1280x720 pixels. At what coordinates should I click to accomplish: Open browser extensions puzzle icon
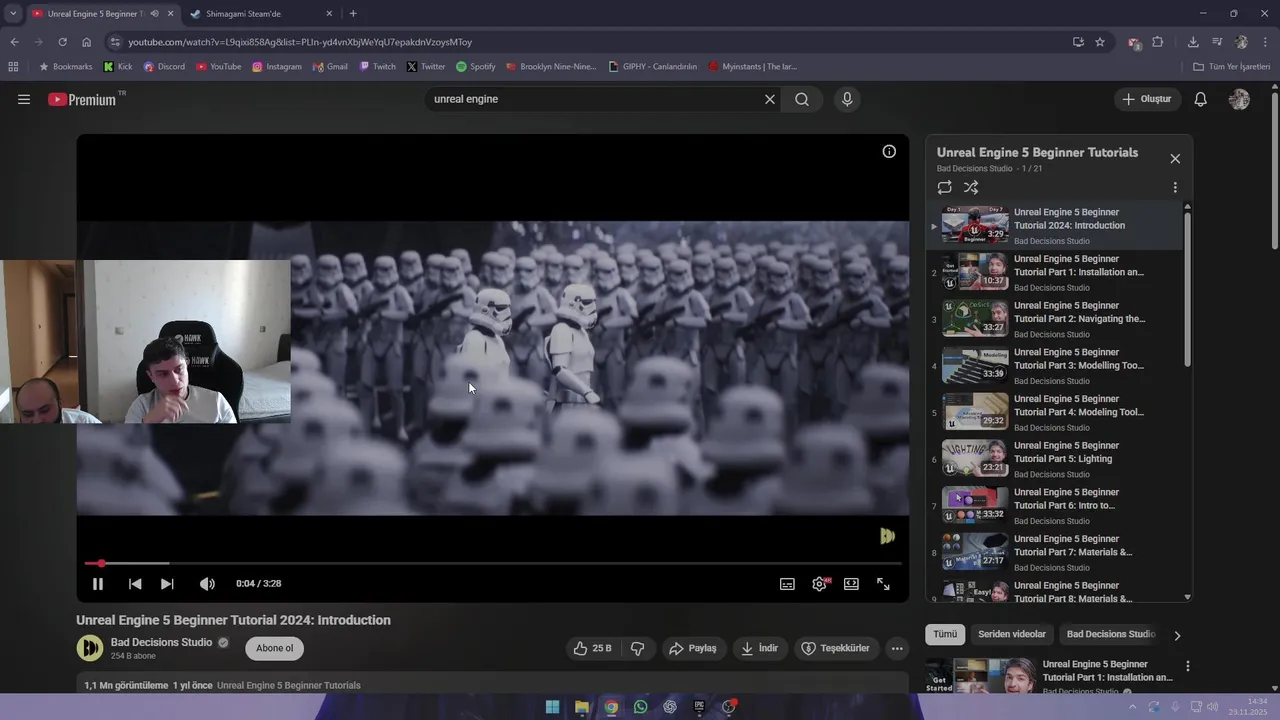[x=1158, y=42]
